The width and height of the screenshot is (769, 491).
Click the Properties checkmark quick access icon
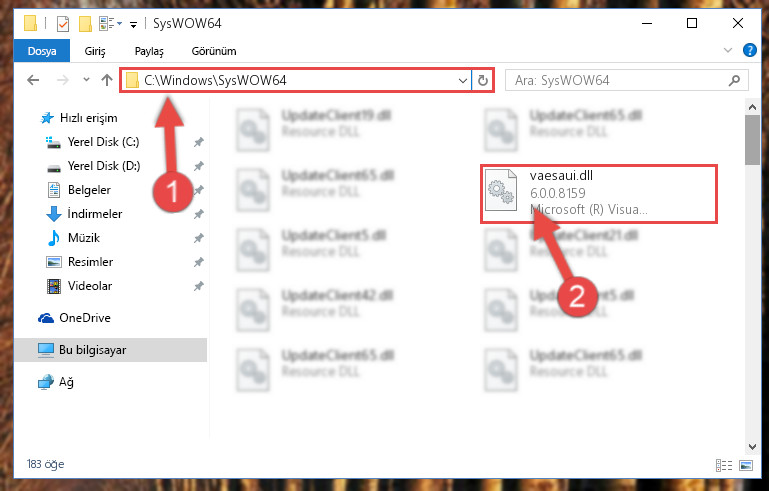click(63, 24)
